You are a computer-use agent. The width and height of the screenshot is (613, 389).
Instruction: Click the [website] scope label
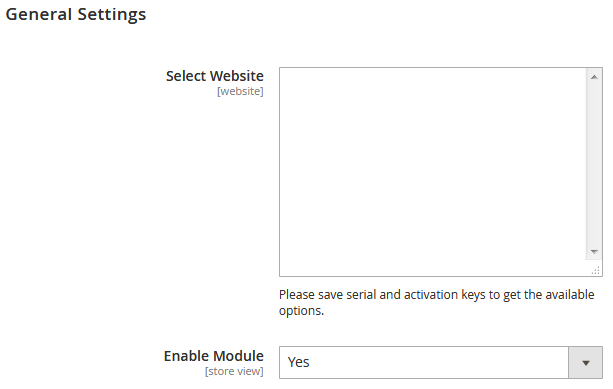(240, 91)
